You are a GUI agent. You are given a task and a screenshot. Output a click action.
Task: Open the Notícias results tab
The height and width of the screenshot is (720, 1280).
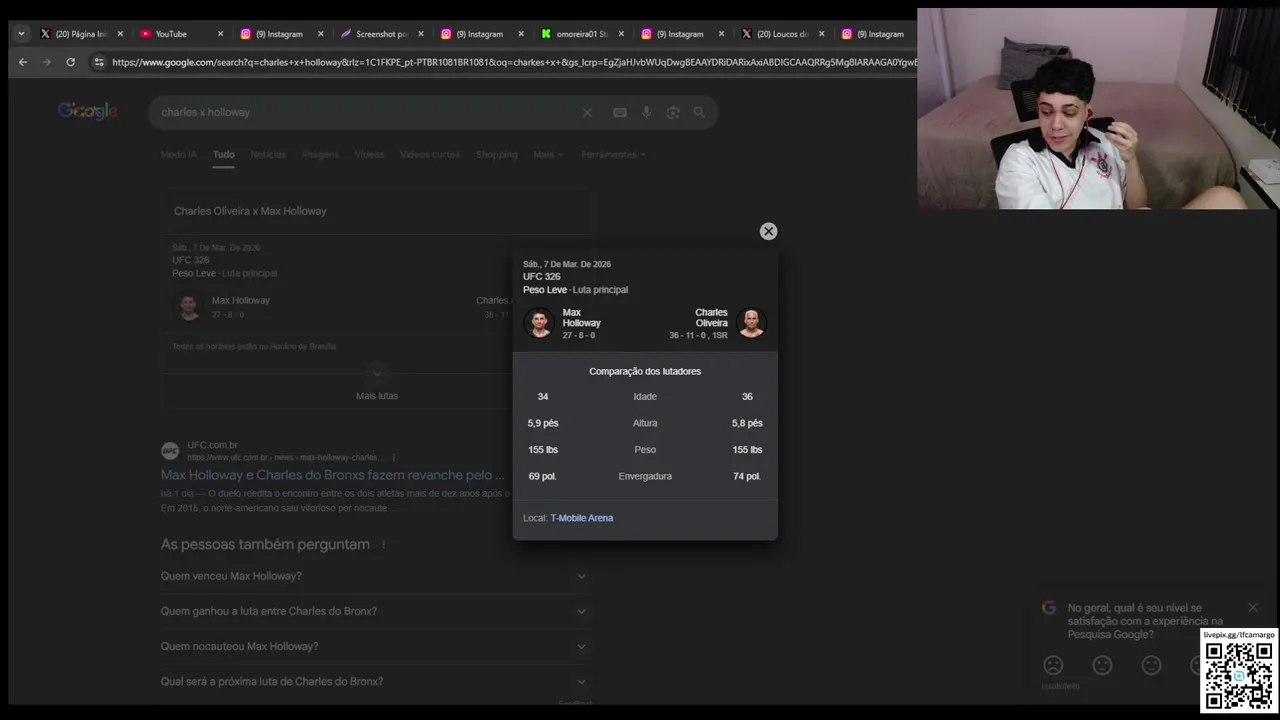pyautogui.click(x=268, y=155)
